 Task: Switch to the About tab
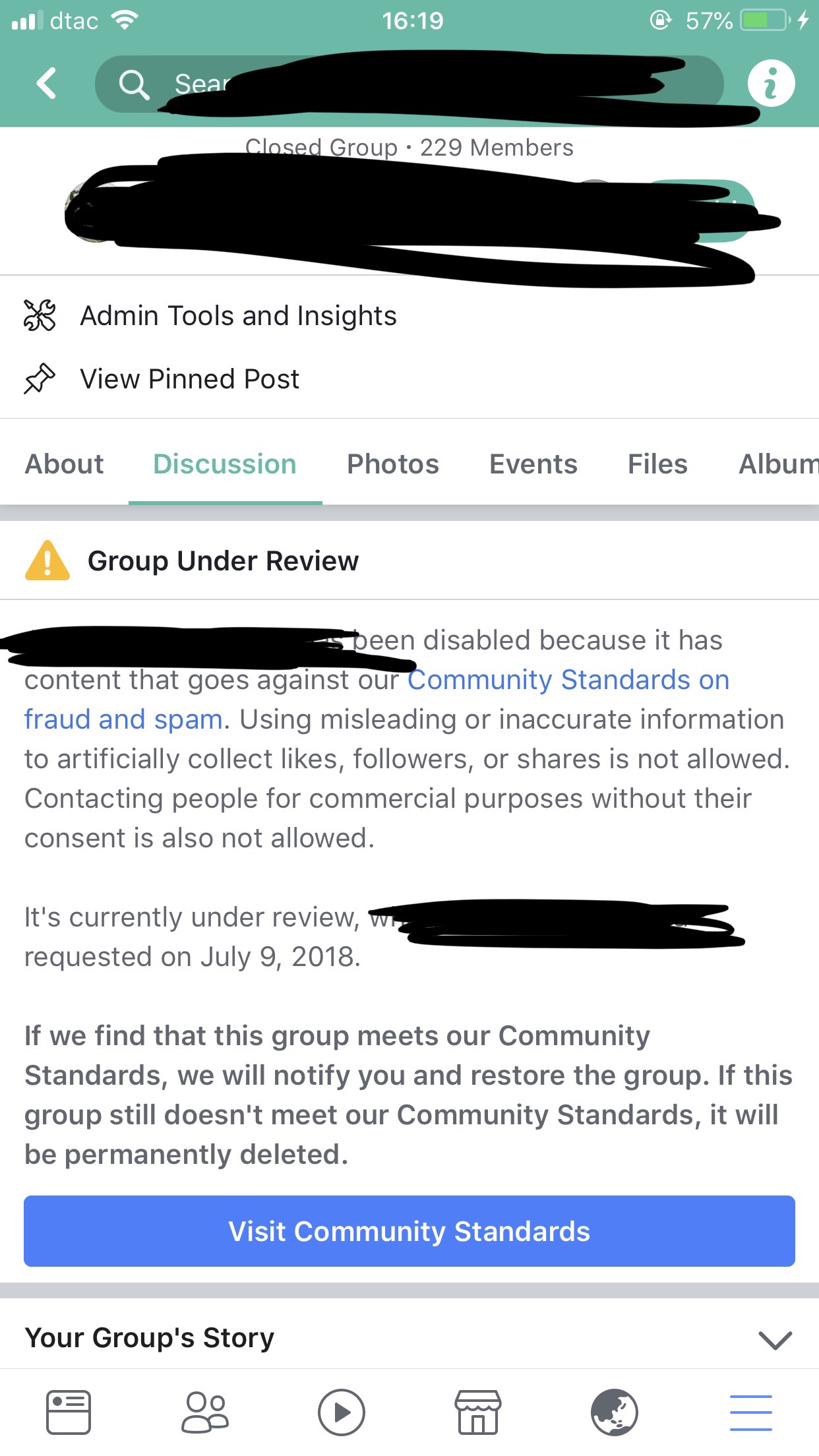(x=64, y=464)
